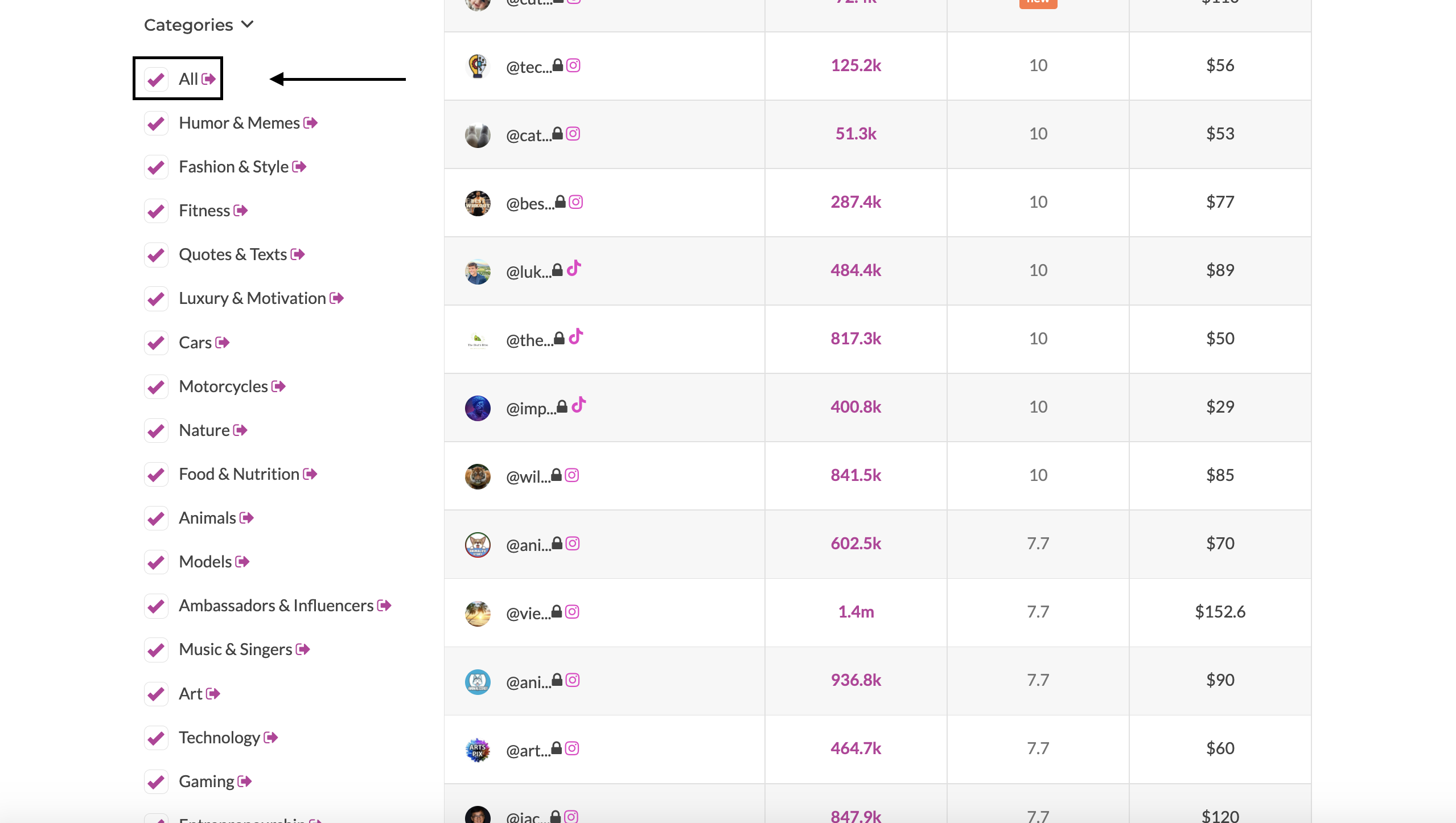
Task: Click the 1.4m followers count for @vie
Action: click(x=855, y=612)
